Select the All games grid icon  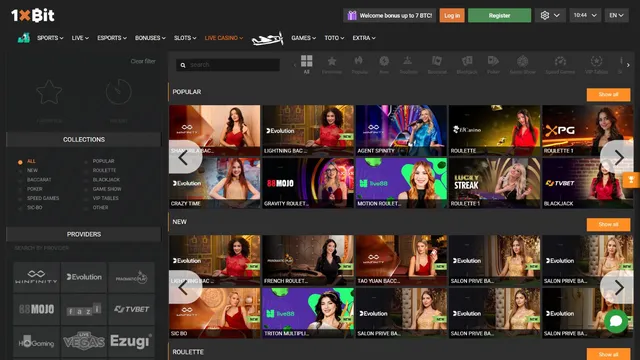tap(307, 64)
